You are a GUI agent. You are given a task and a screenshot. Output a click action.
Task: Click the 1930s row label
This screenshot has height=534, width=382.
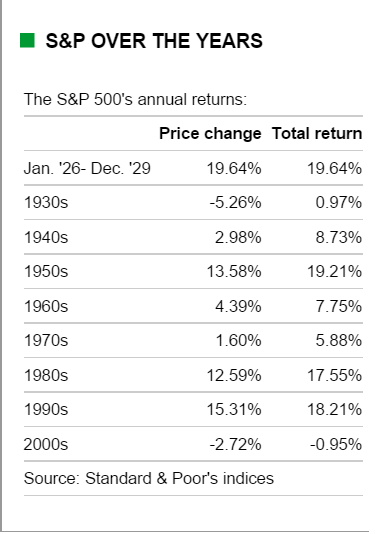(x=46, y=202)
